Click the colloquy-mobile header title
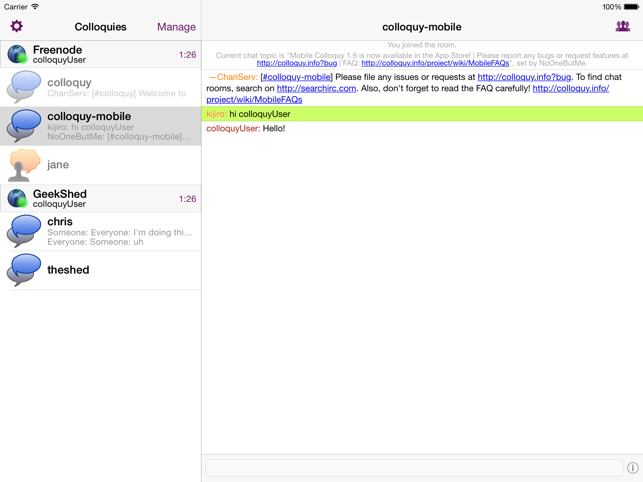This screenshot has height=482, width=643. click(x=422, y=27)
